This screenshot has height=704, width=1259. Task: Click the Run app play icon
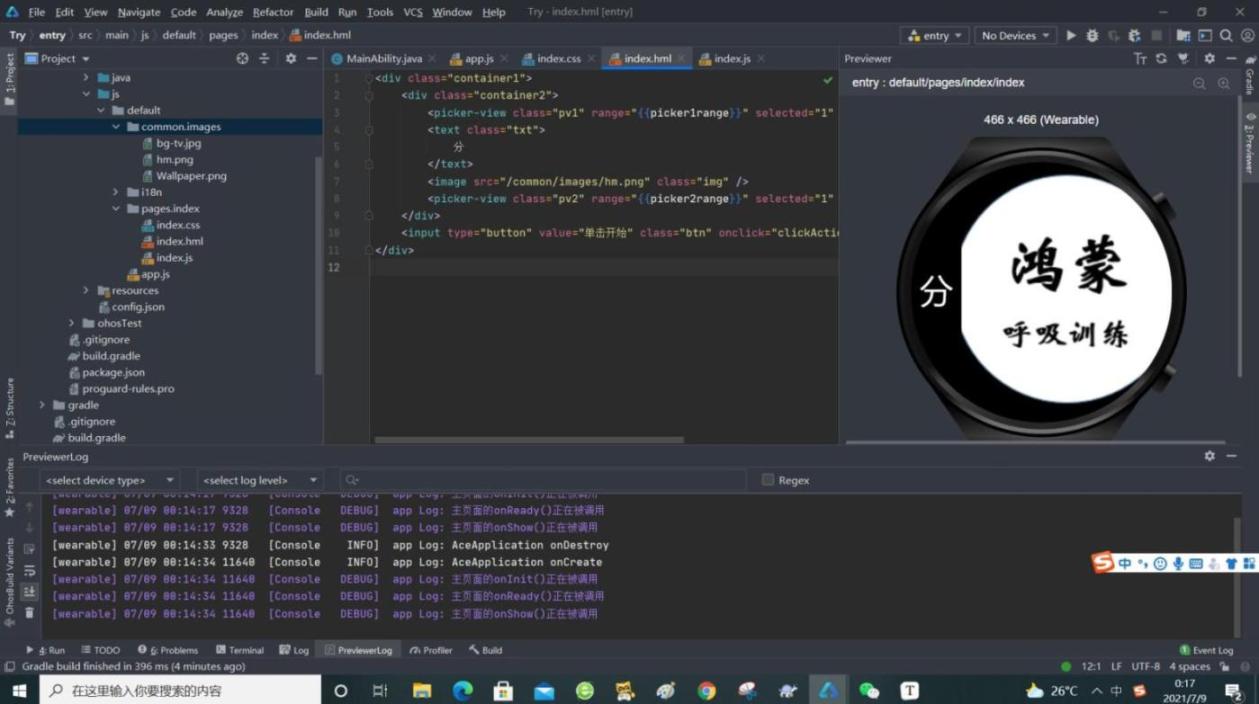(1071, 35)
